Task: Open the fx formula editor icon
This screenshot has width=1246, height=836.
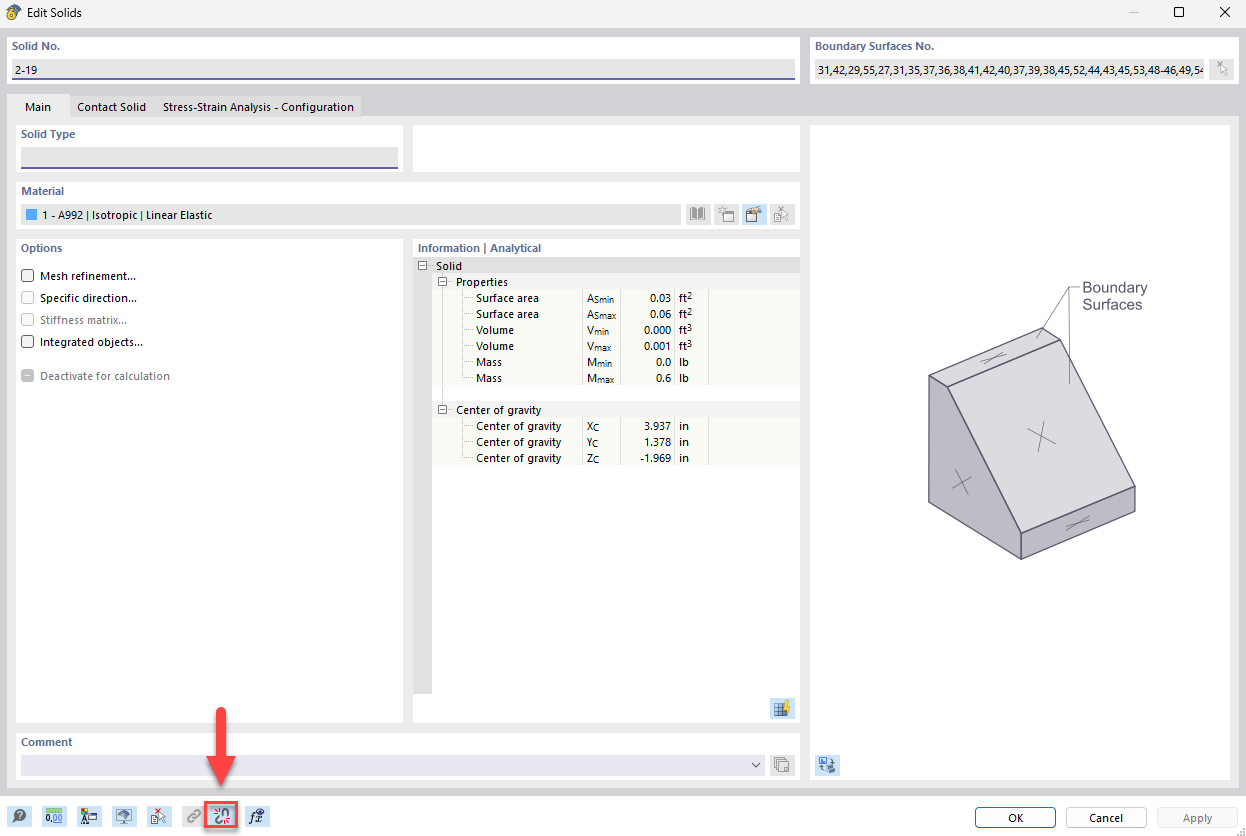Action: click(257, 816)
